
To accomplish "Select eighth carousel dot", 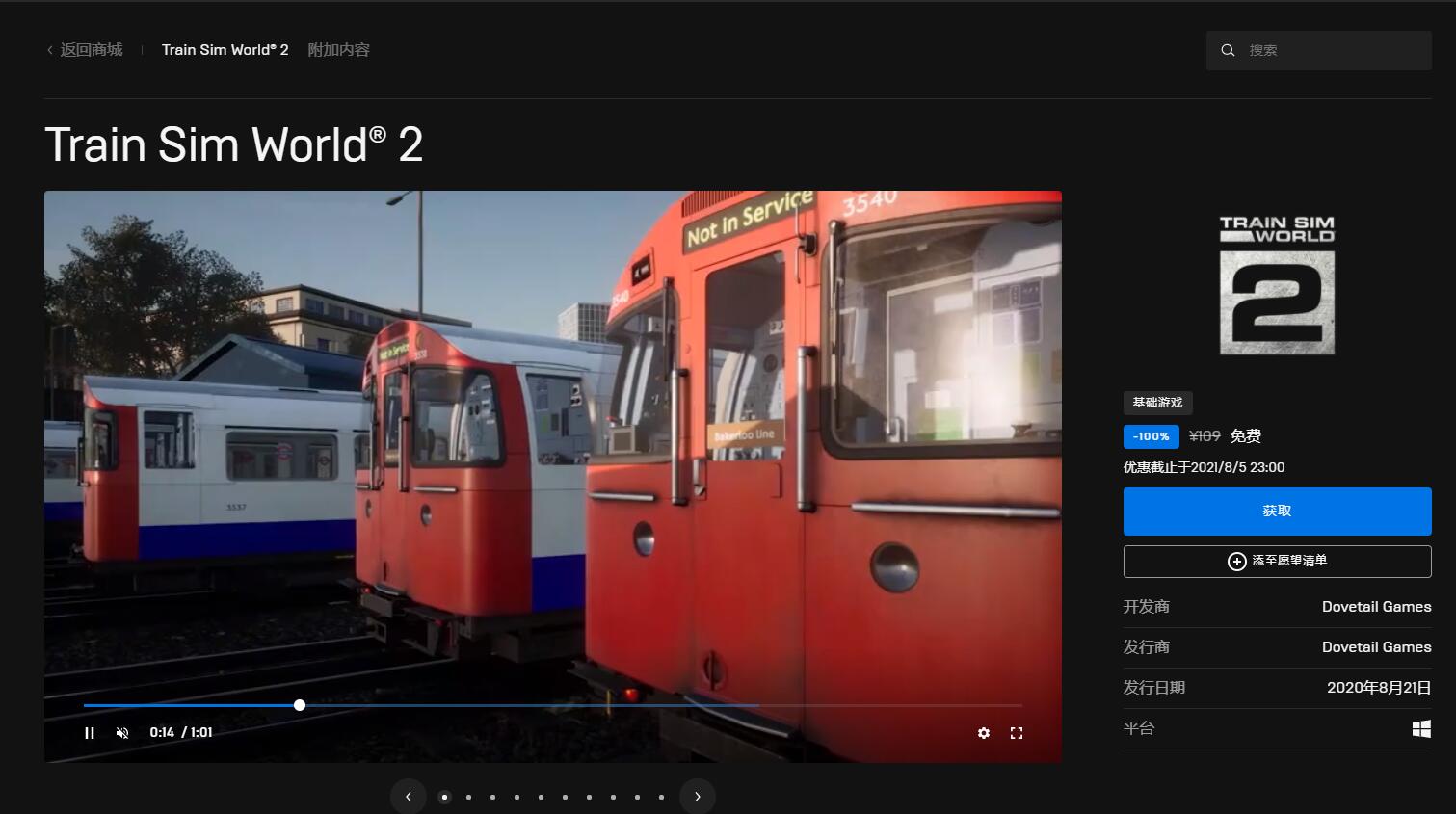I will pyautogui.click(x=613, y=797).
